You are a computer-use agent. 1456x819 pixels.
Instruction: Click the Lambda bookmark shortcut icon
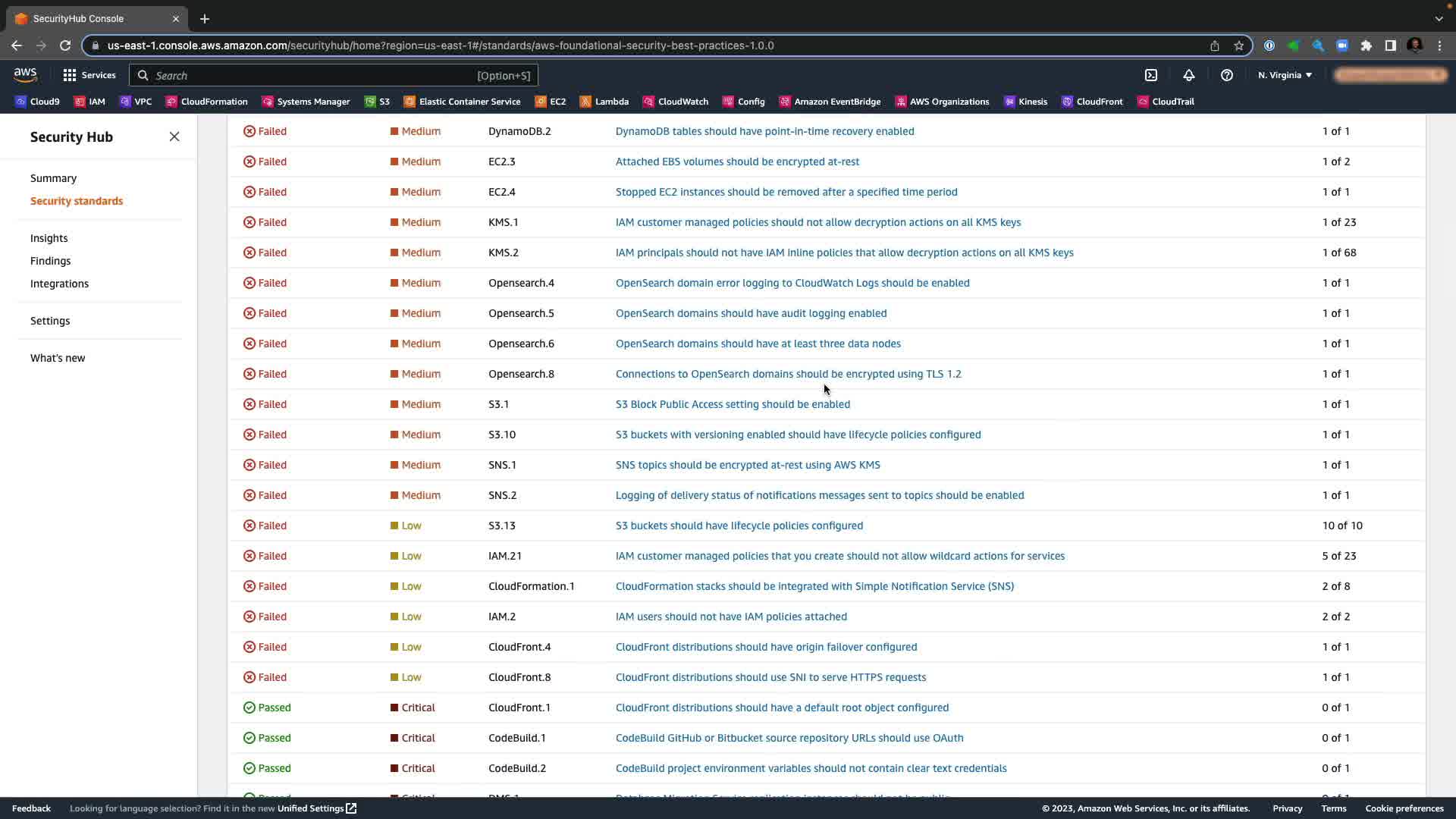pyautogui.click(x=585, y=102)
